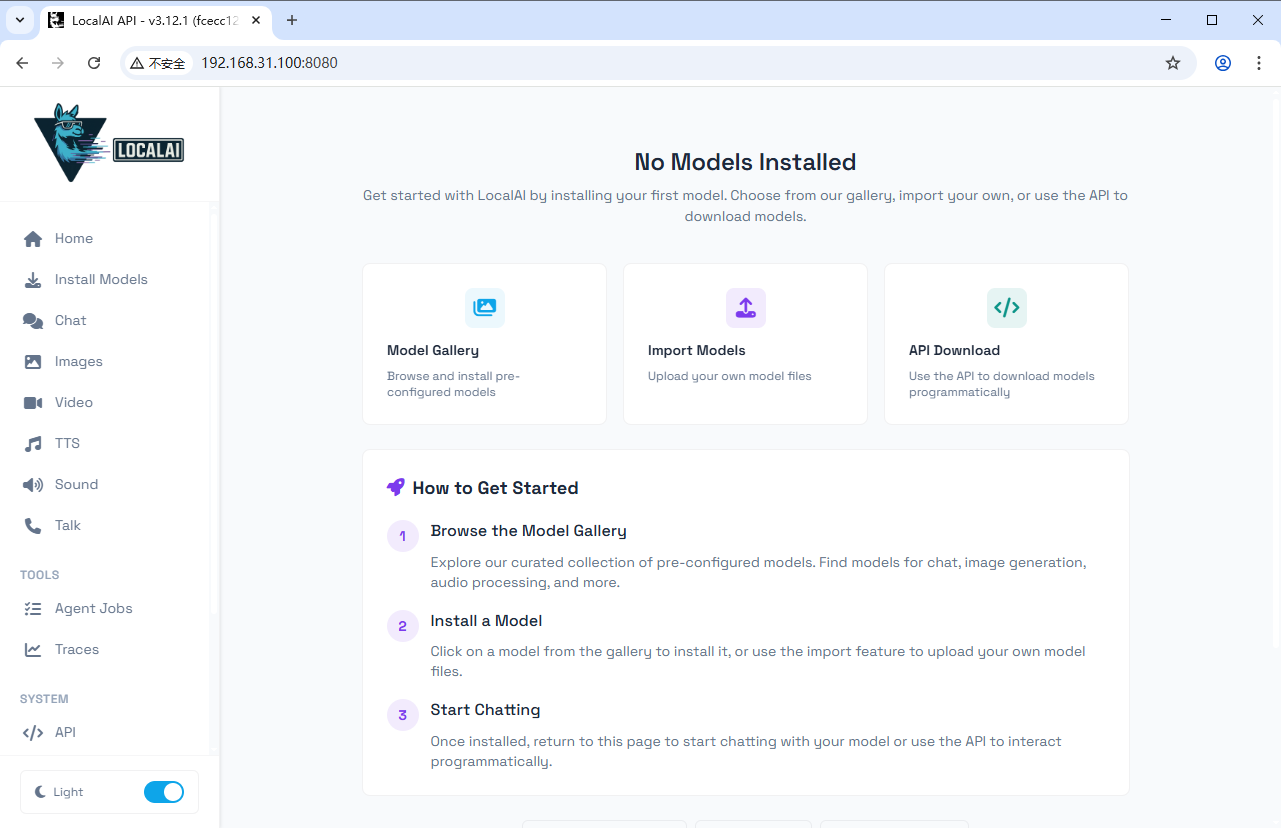Open Traces under Tools

click(110, 650)
